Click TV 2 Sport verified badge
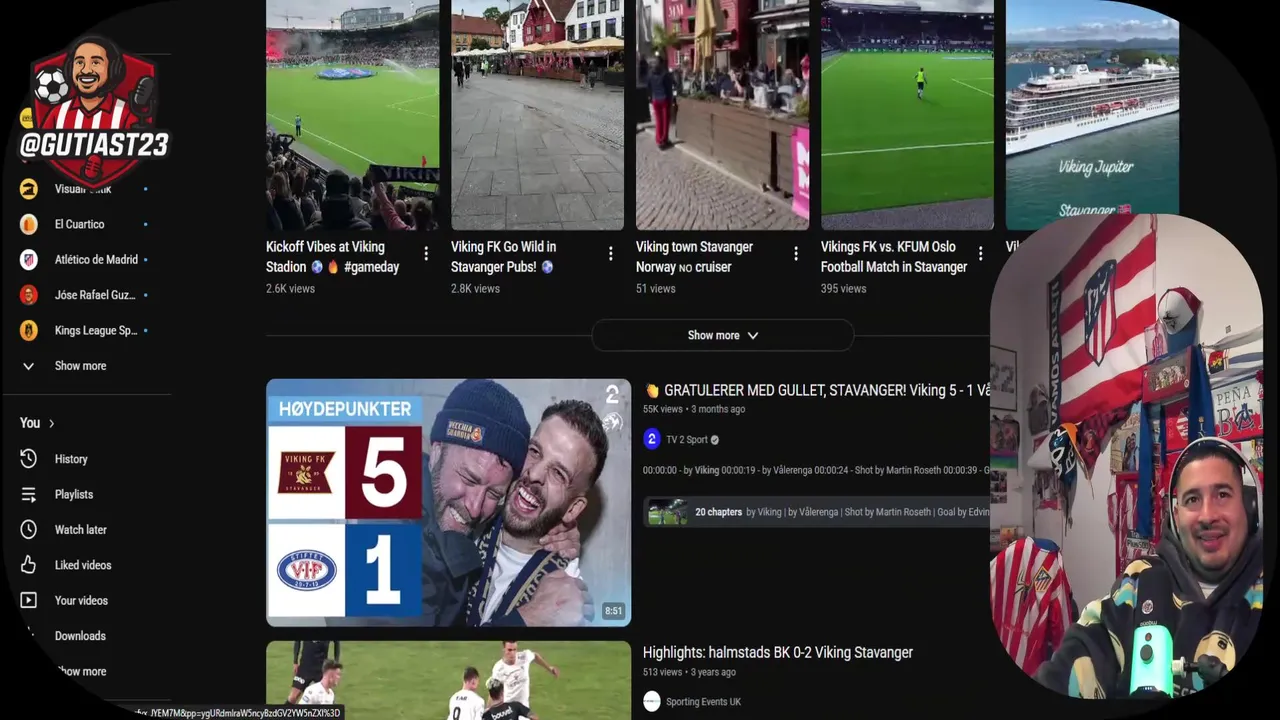Image resolution: width=1280 pixels, height=720 pixels. pos(714,439)
